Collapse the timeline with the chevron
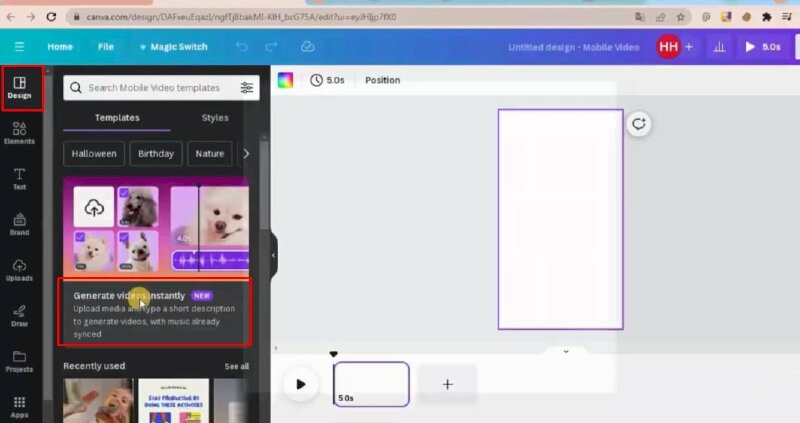The width and height of the screenshot is (800, 423). click(566, 352)
